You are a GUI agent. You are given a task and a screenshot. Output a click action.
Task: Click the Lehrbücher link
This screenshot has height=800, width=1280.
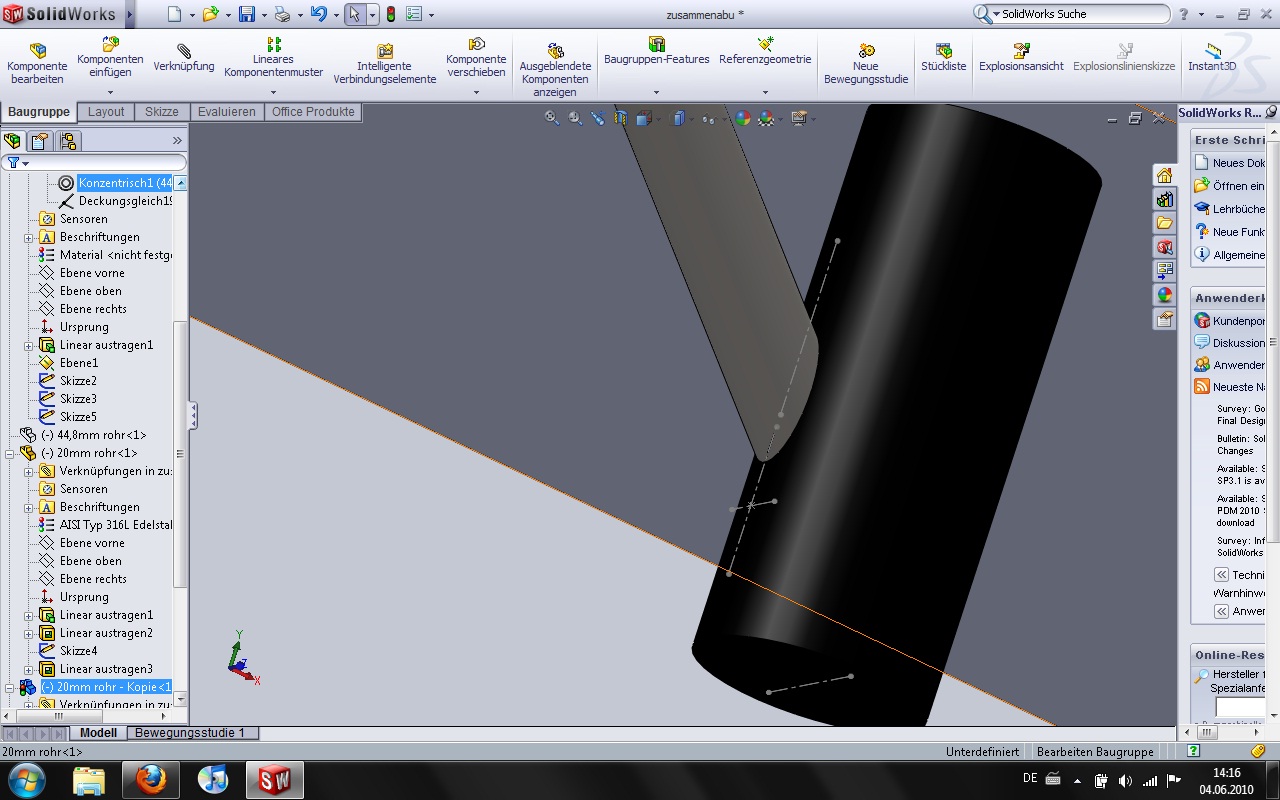(x=1229, y=209)
